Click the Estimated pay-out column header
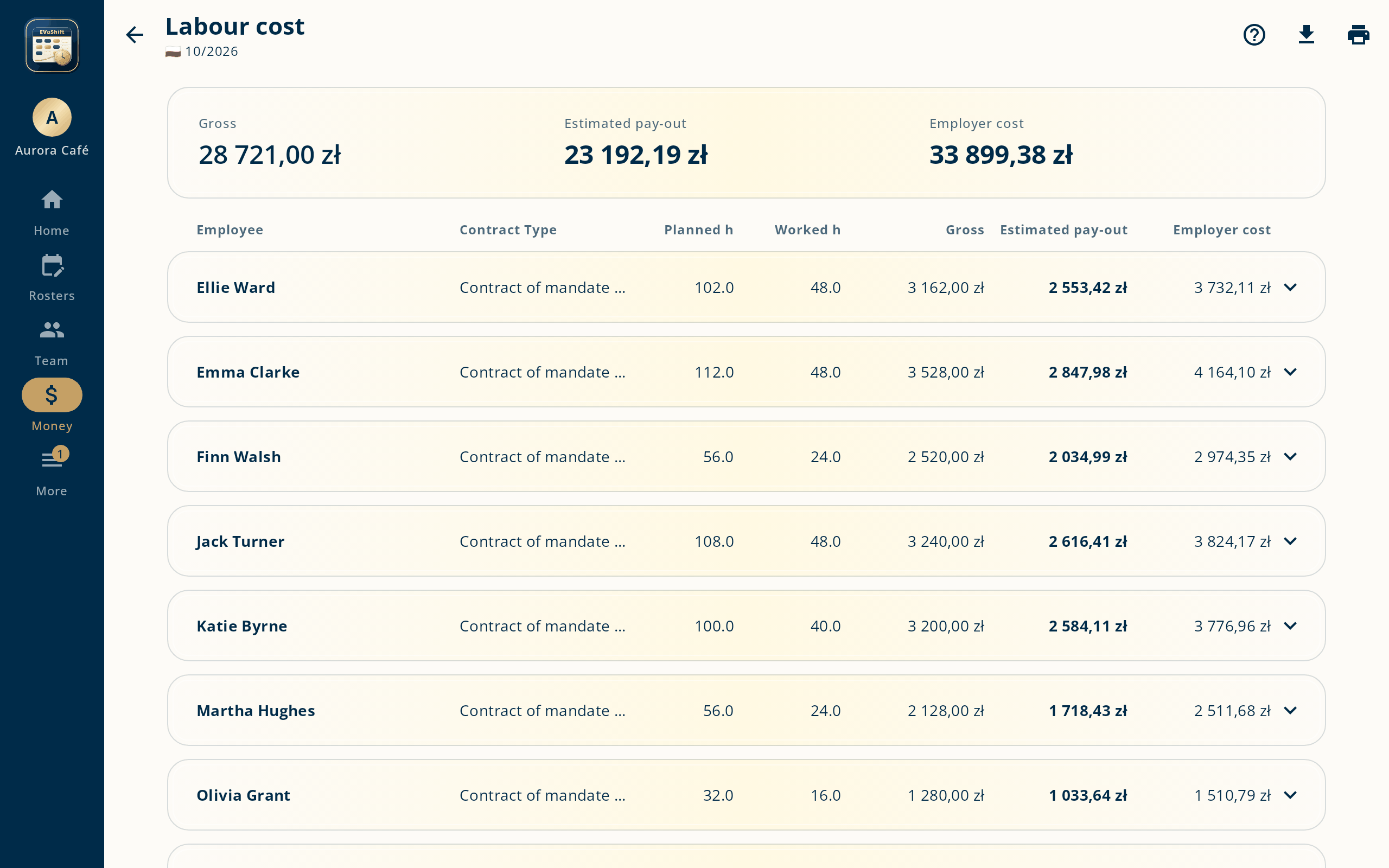 point(1063,229)
